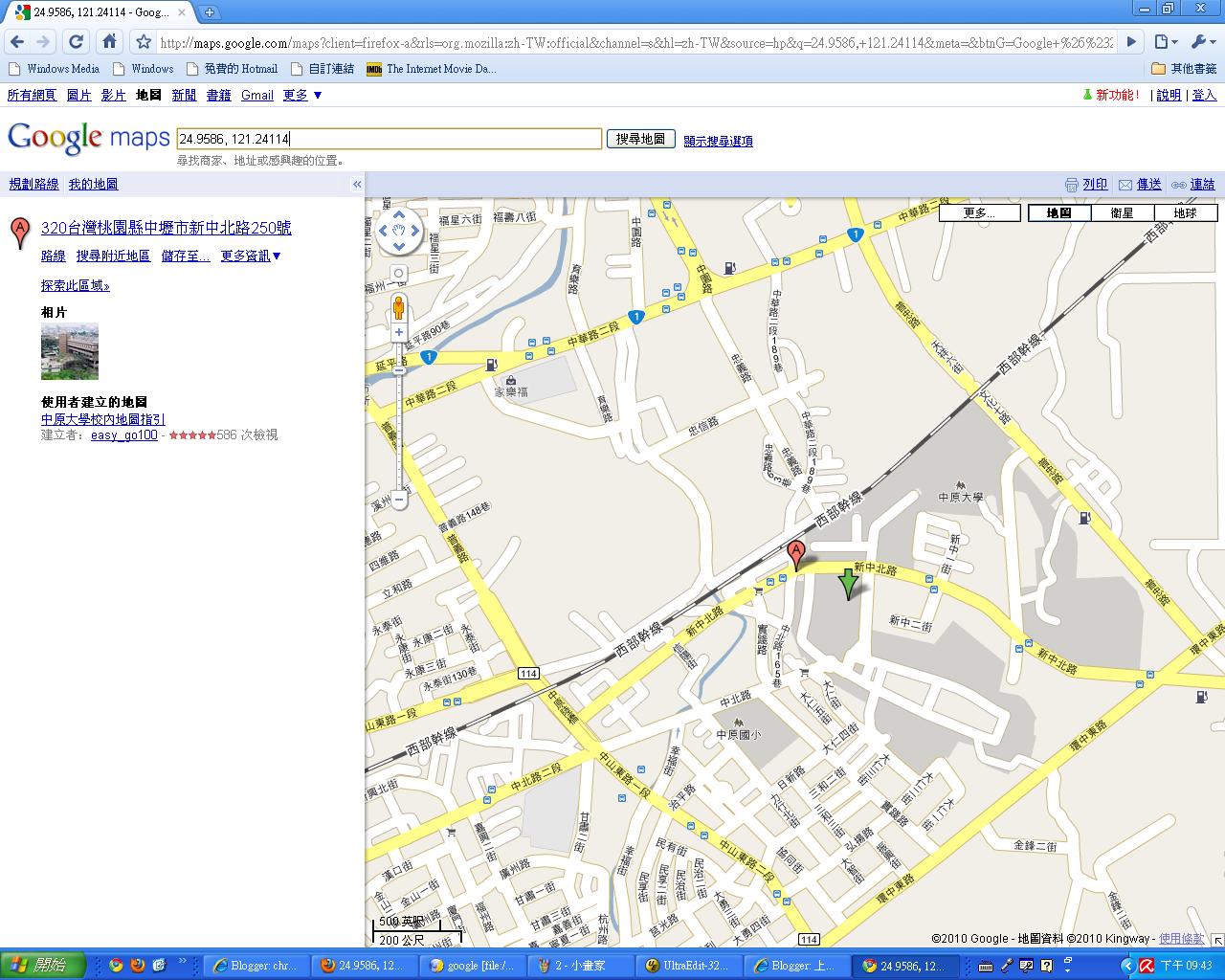
Task: Open the 所有網頁 web search link
Action: pyautogui.click(x=32, y=95)
